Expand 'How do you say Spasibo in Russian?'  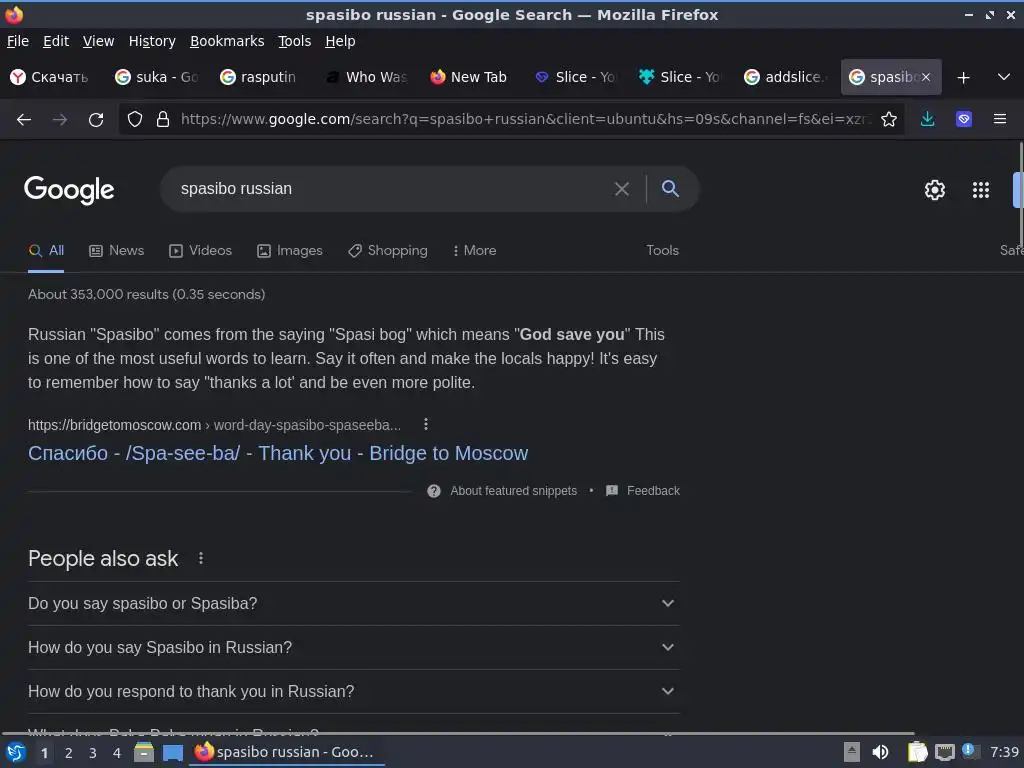click(354, 647)
